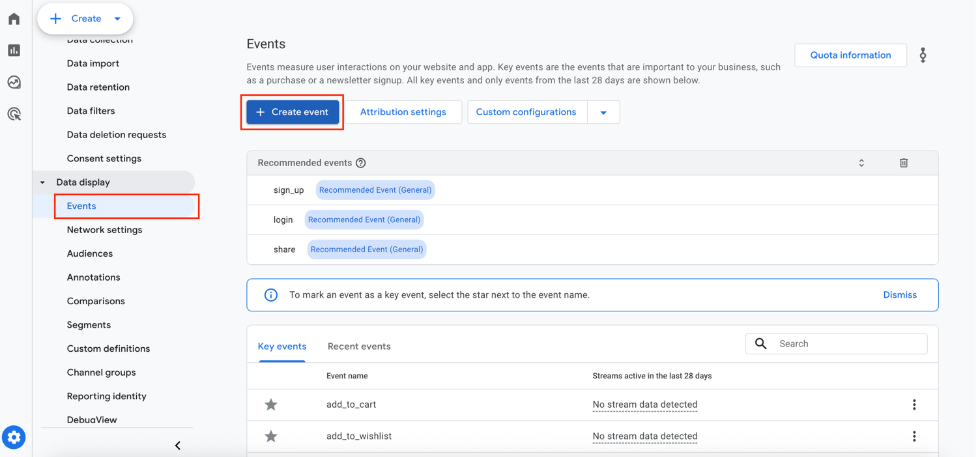This screenshot has width=978, height=457.
Task: Open the Admin gear icon
Action: [x=14, y=437]
